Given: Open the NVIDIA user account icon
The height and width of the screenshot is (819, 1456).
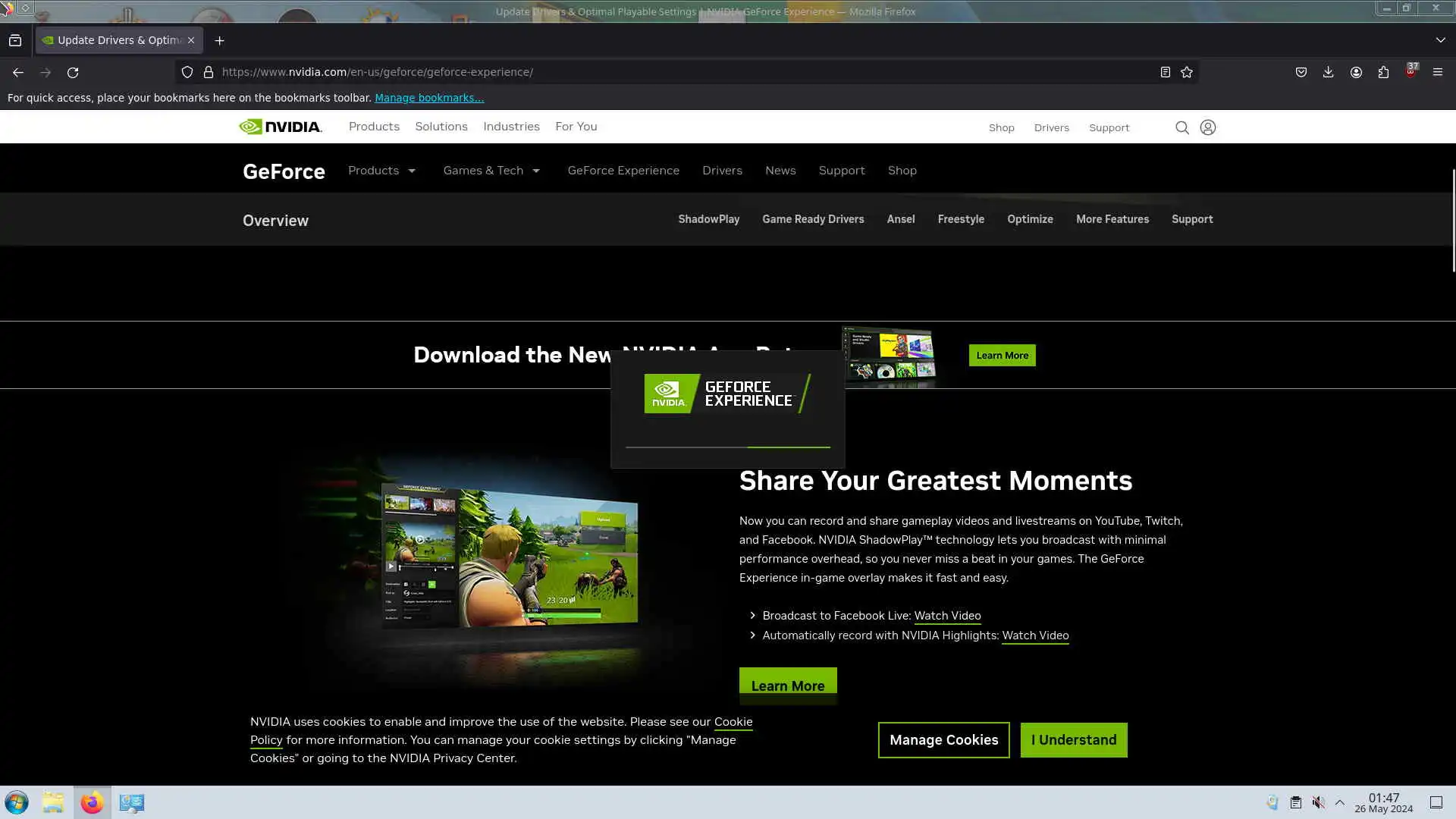Looking at the screenshot, I should coord(1208,127).
